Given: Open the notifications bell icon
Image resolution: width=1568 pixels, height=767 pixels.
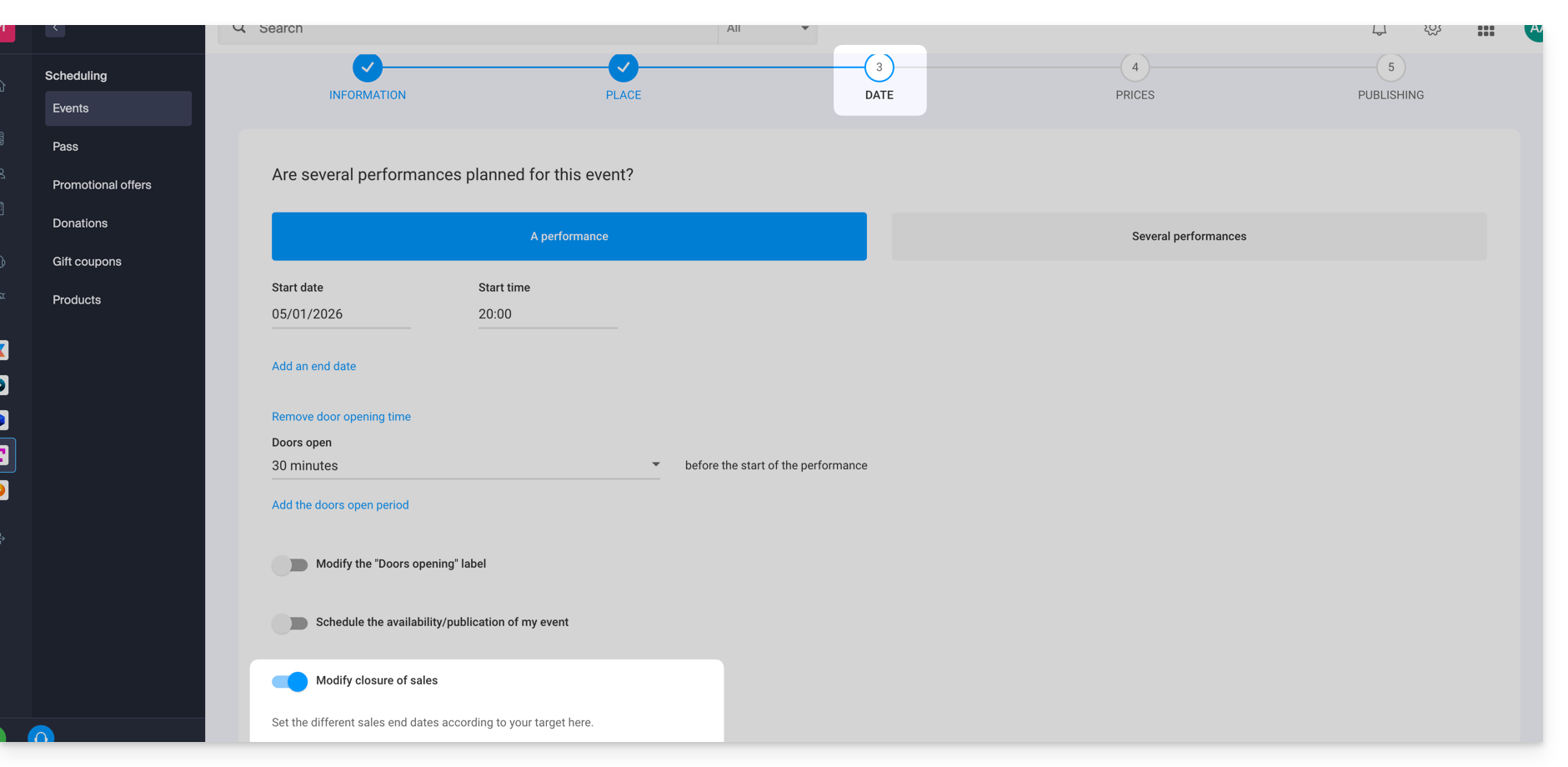Looking at the screenshot, I should (1379, 30).
